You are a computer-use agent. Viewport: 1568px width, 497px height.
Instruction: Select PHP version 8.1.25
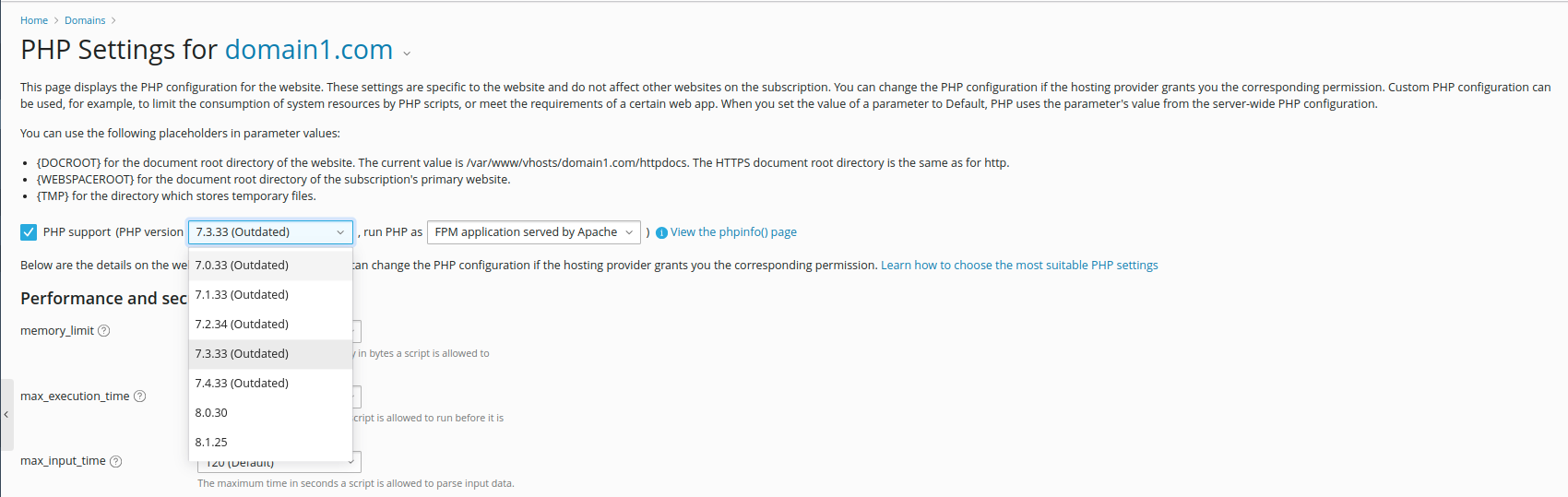[x=212, y=443]
